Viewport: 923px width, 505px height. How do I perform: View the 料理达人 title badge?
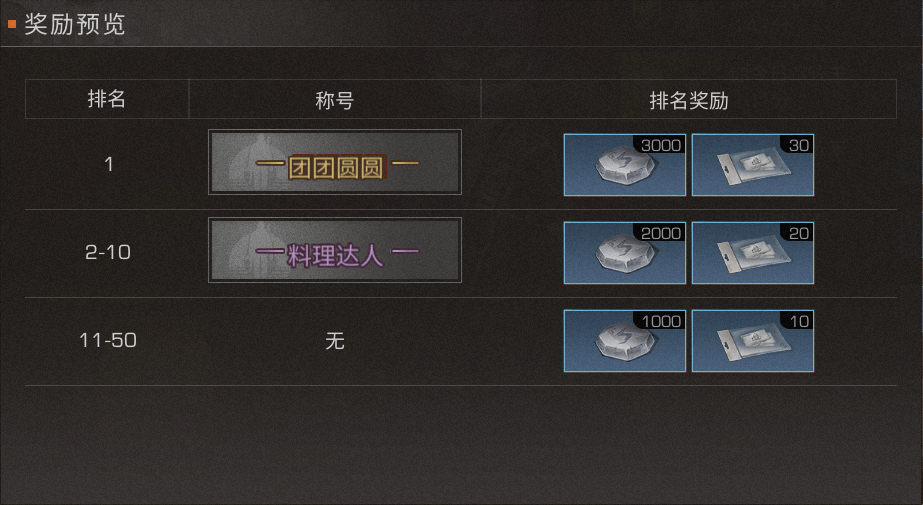pyautogui.click(x=335, y=250)
